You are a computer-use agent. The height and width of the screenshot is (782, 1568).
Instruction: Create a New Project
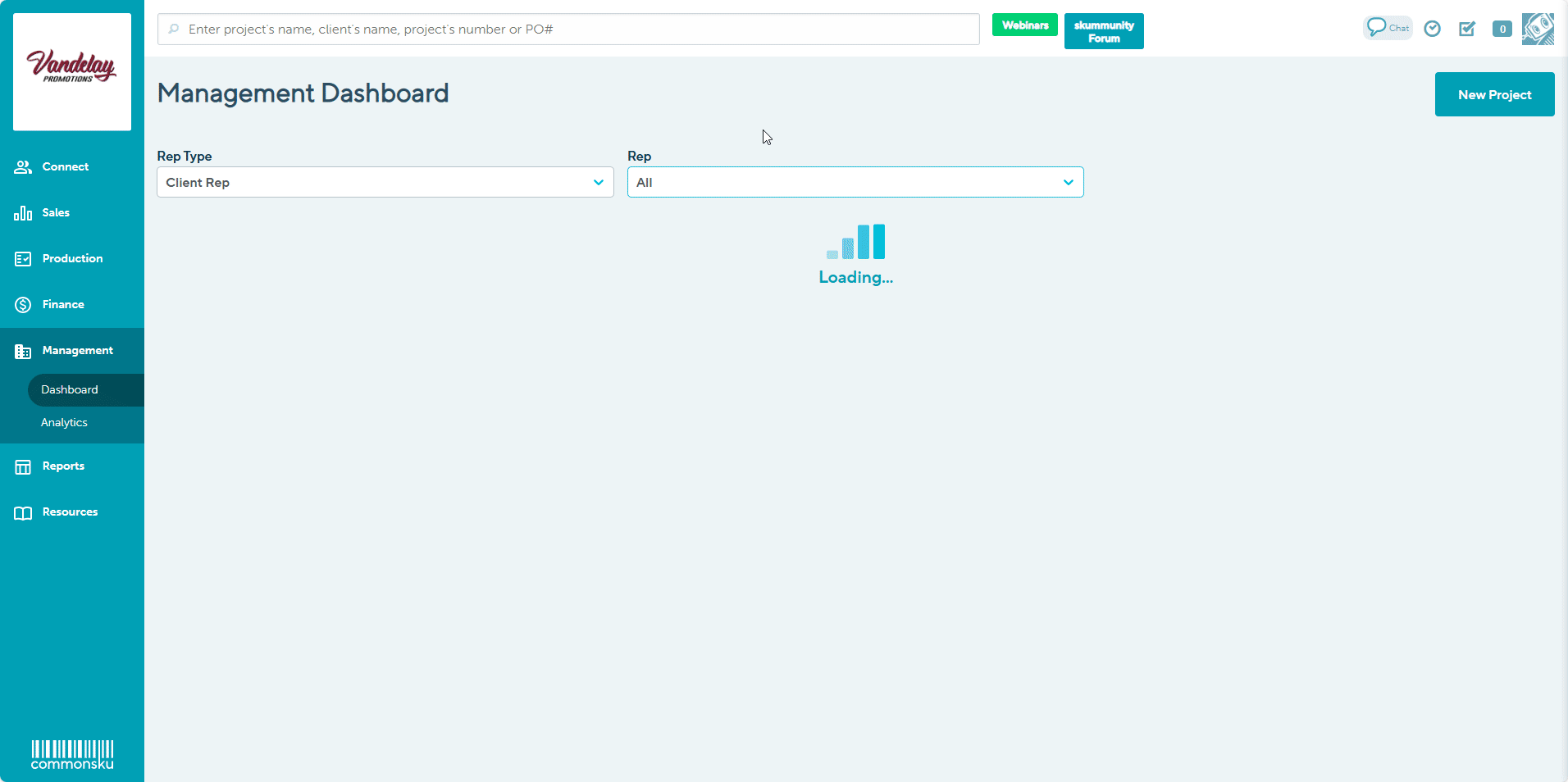[1494, 94]
